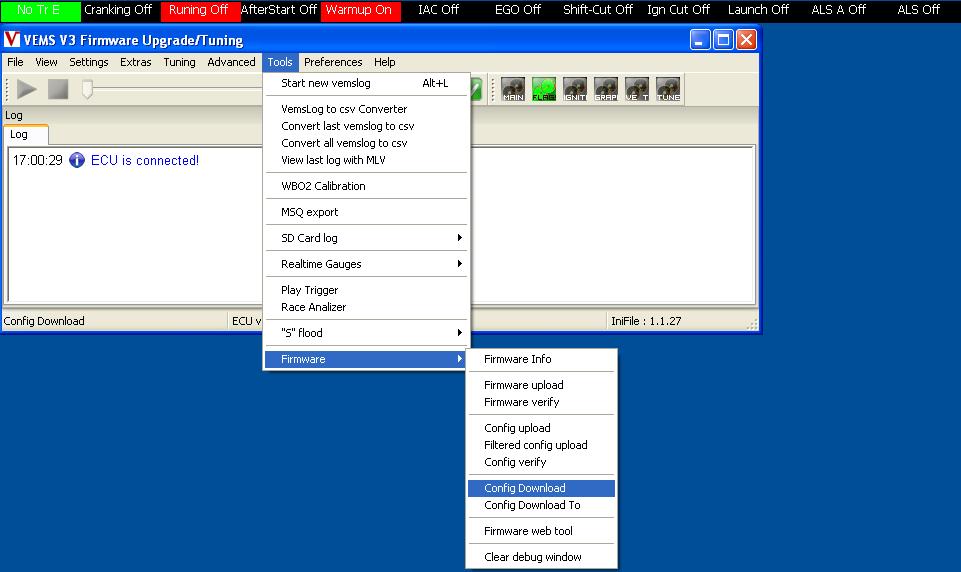Open WBO2 Calibration
Screen dimensions: 961x572
click(x=367, y=186)
